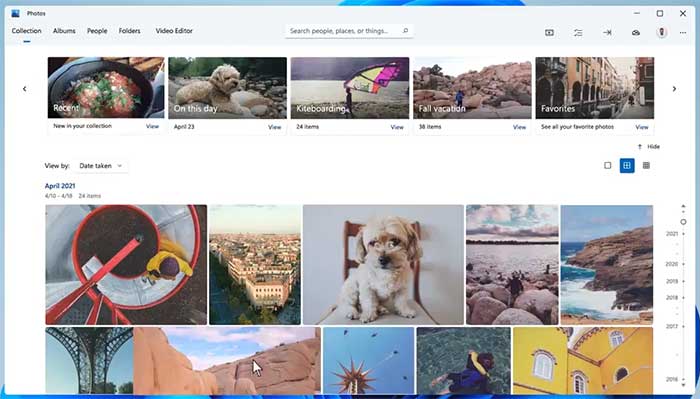Click View link under Recent
The image size is (700, 399).
coord(152,126)
